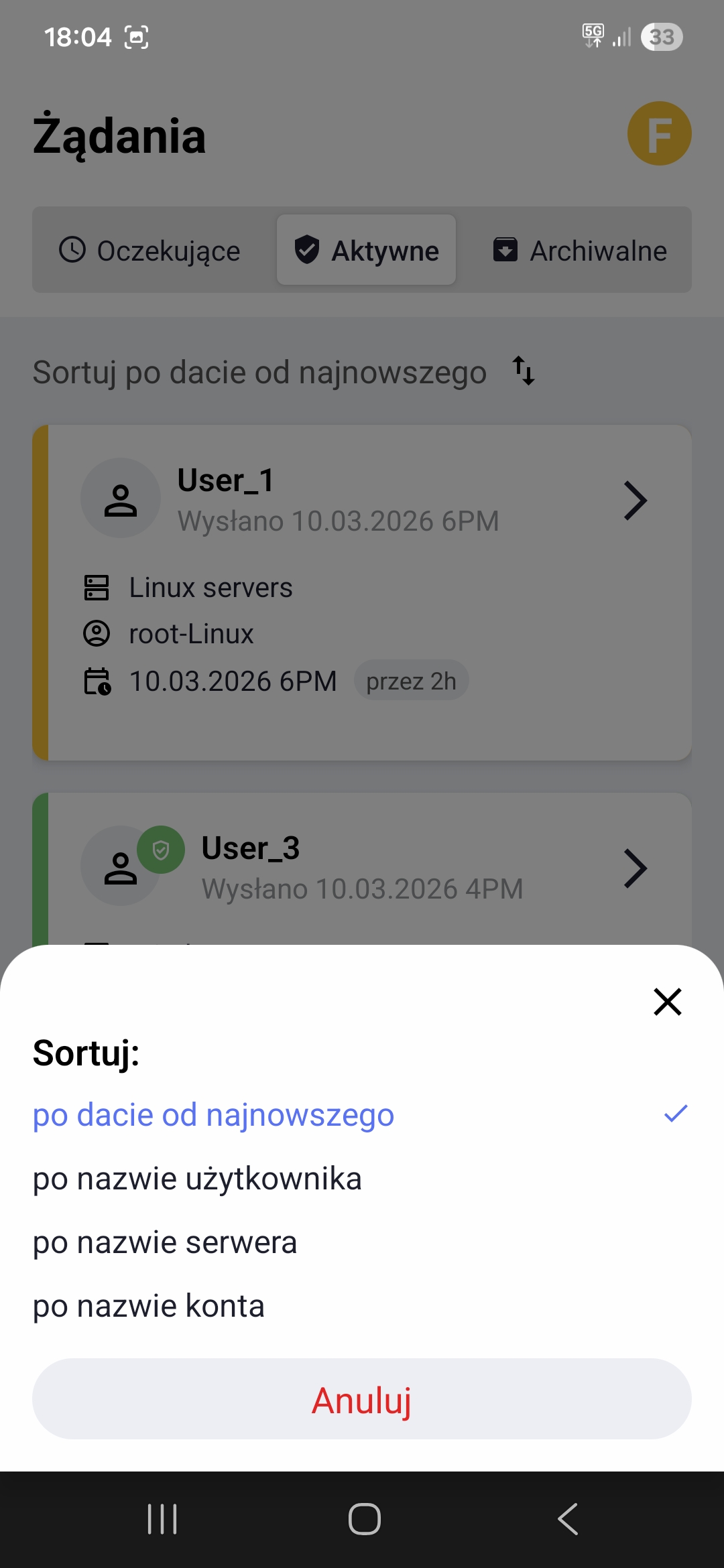Switch to Oczekujące tab
724x1568 pixels.
(150, 250)
